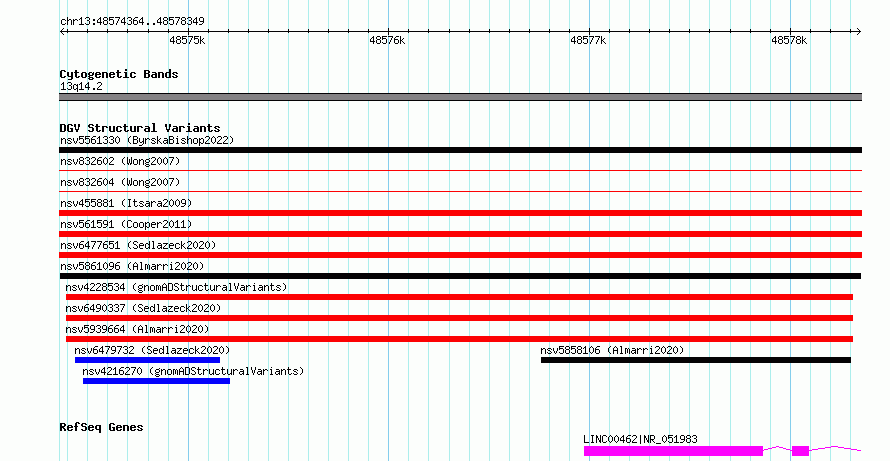Select the black nsv5861096 variant bar
Image resolution: width=890 pixels, height=461 pixels.
point(460,276)
